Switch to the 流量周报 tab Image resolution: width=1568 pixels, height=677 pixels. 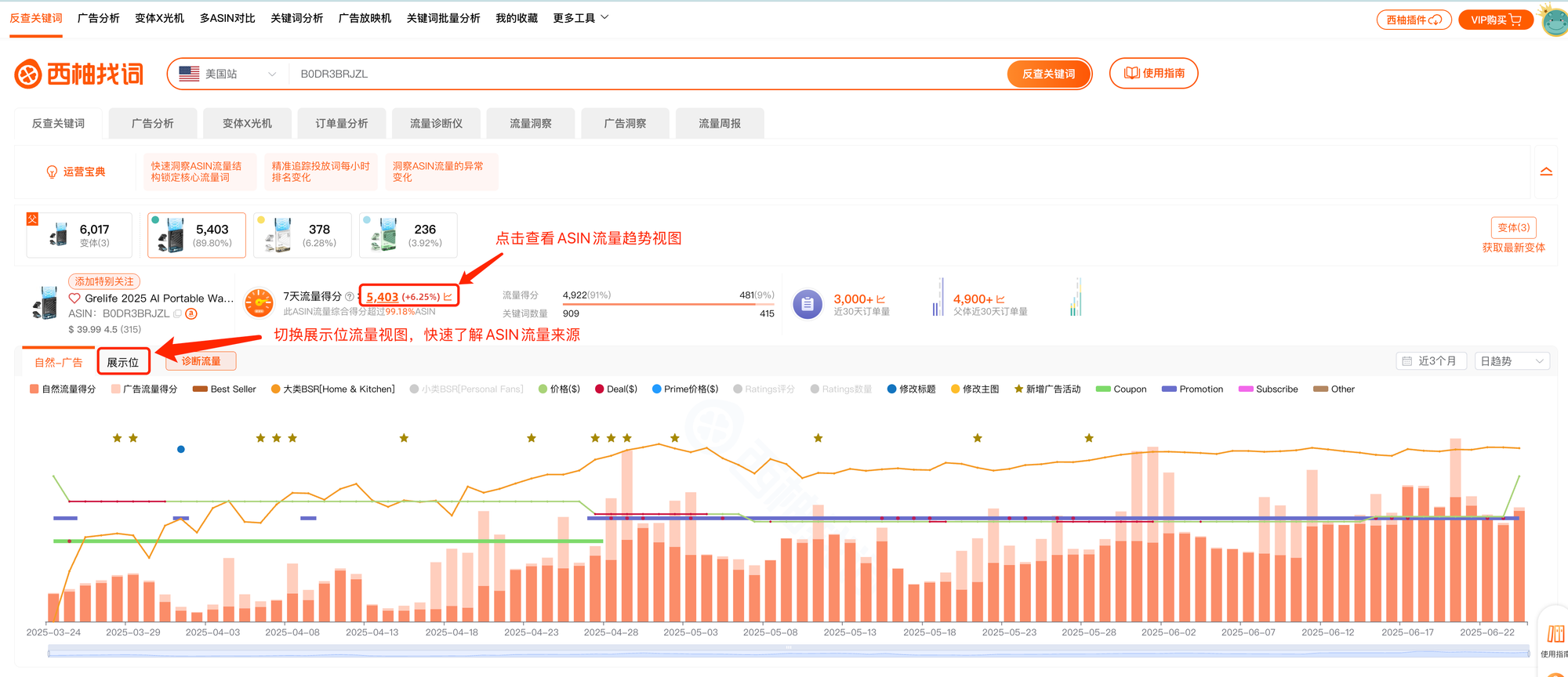coord(720,123)
